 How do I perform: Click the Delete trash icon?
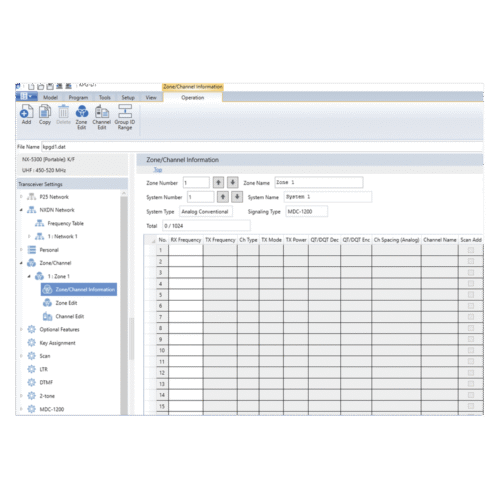point(63,111)
